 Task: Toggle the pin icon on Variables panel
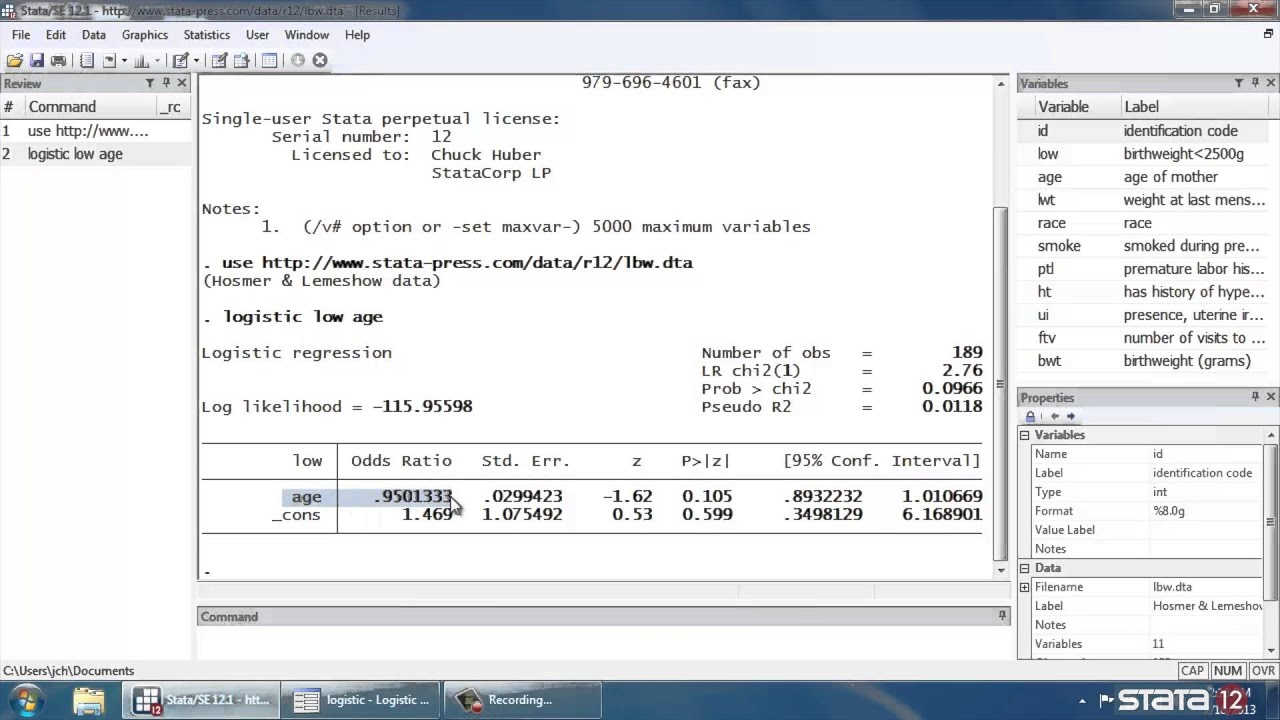[1255, 83]
